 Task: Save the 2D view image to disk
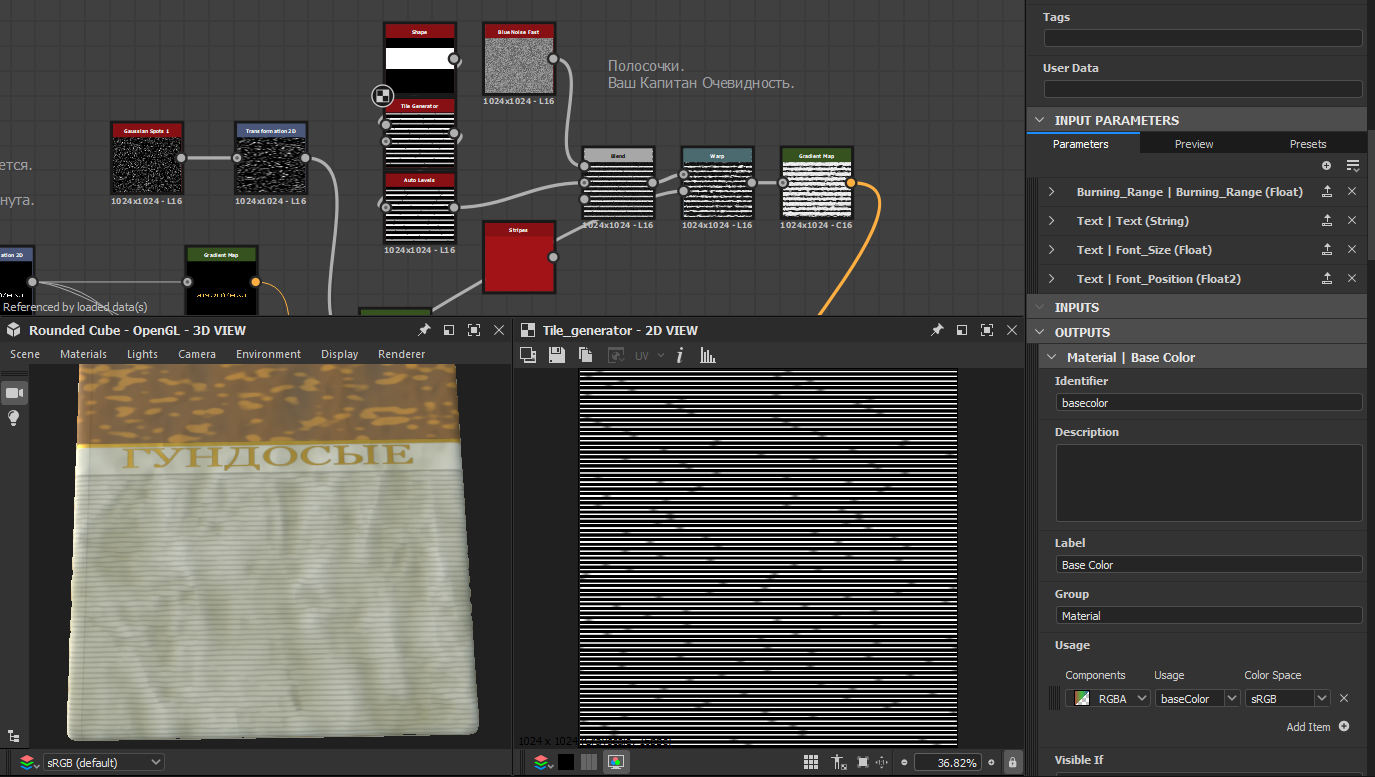(x=557, y=355)
